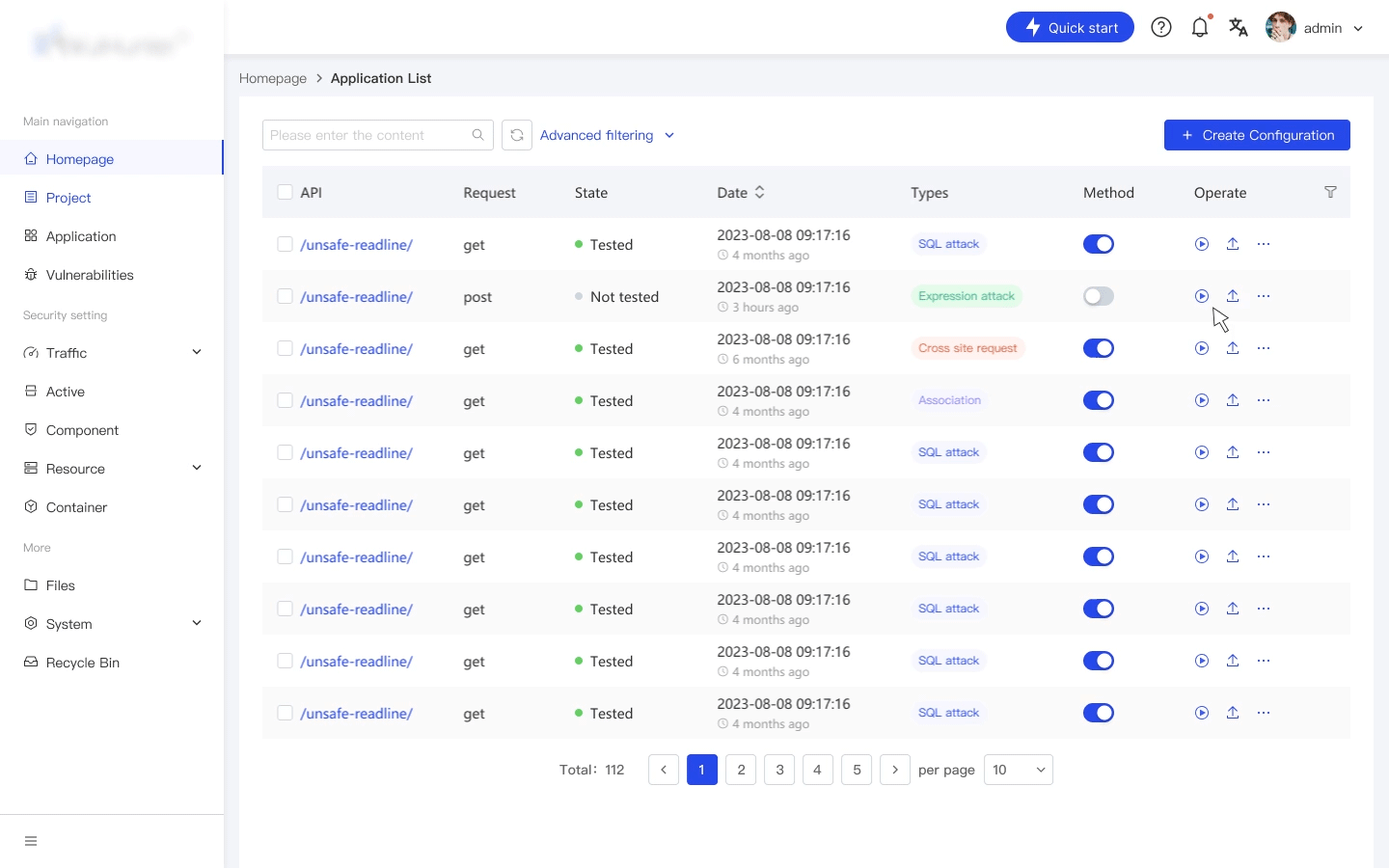Open more options ellipsis for Cross site request row
The width and height of the screenshot is (1389, 868).
[x=1264, y=348]
